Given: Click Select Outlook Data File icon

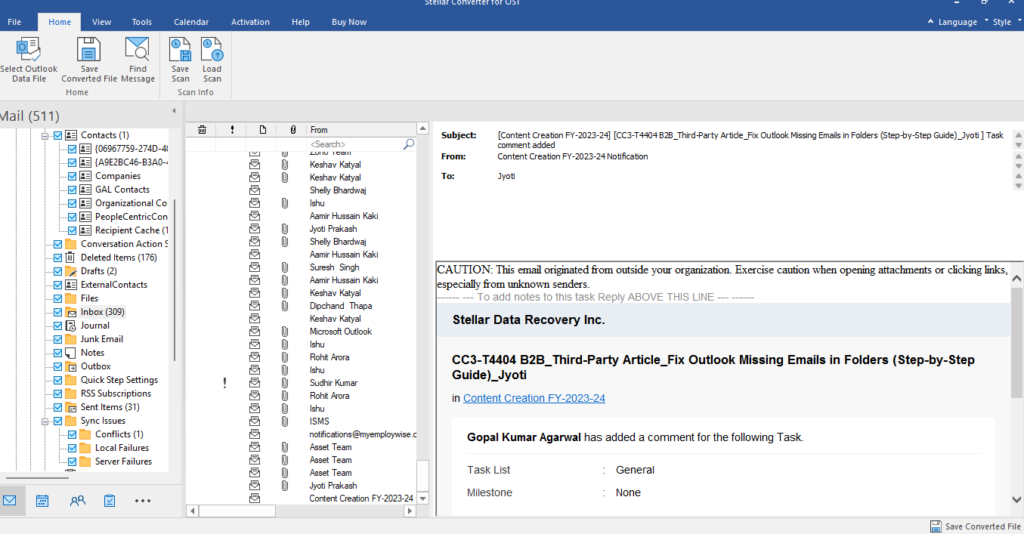Looking at the screenshot, I should click(28, 50).
